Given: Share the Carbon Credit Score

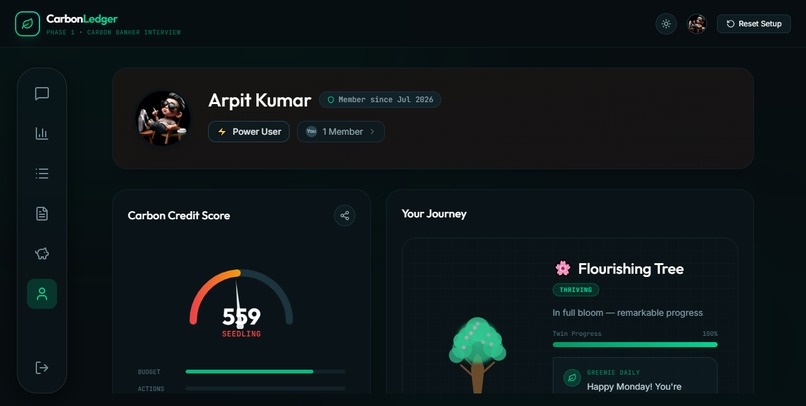Looking at the screenshot, I should pos(344,215).
